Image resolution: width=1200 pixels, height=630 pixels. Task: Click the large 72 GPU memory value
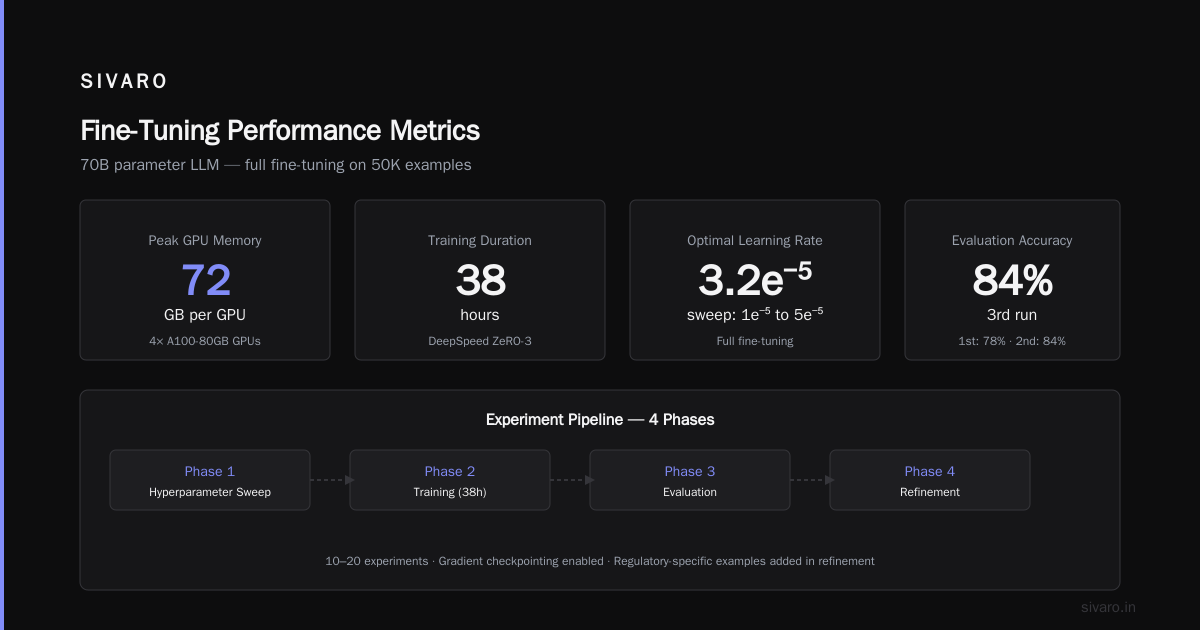pos(205,280)
